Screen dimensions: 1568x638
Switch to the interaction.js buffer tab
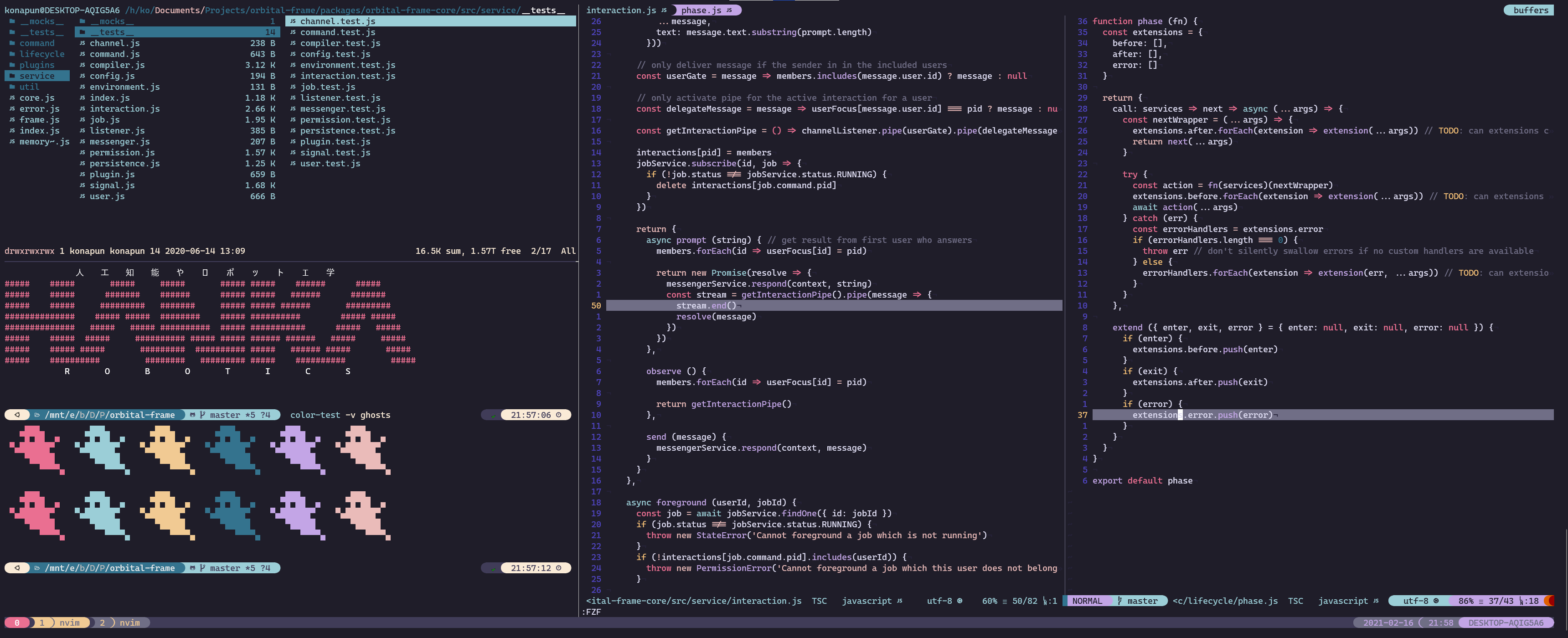[621, 10]
